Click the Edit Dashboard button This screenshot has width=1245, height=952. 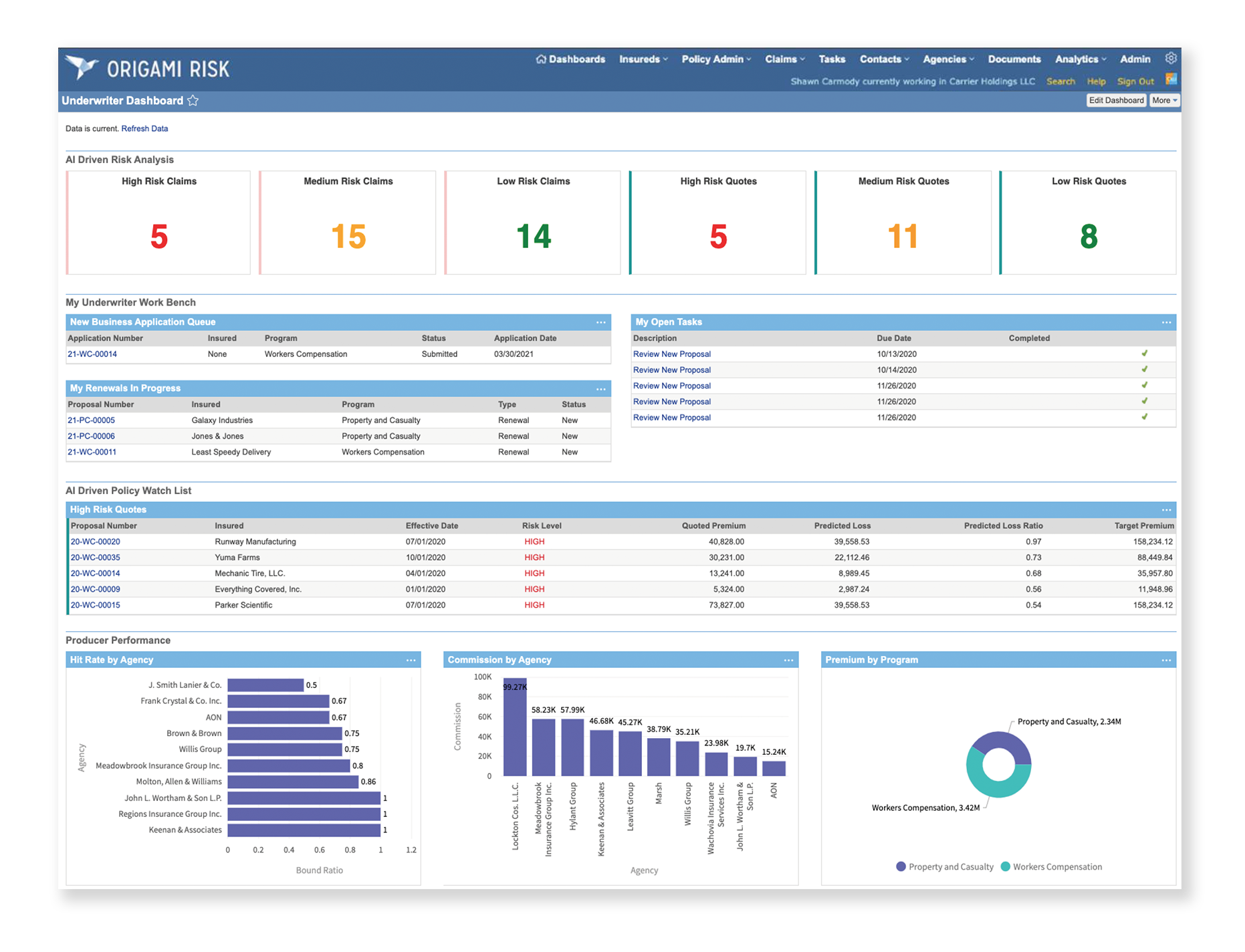tap(1116, 100)
